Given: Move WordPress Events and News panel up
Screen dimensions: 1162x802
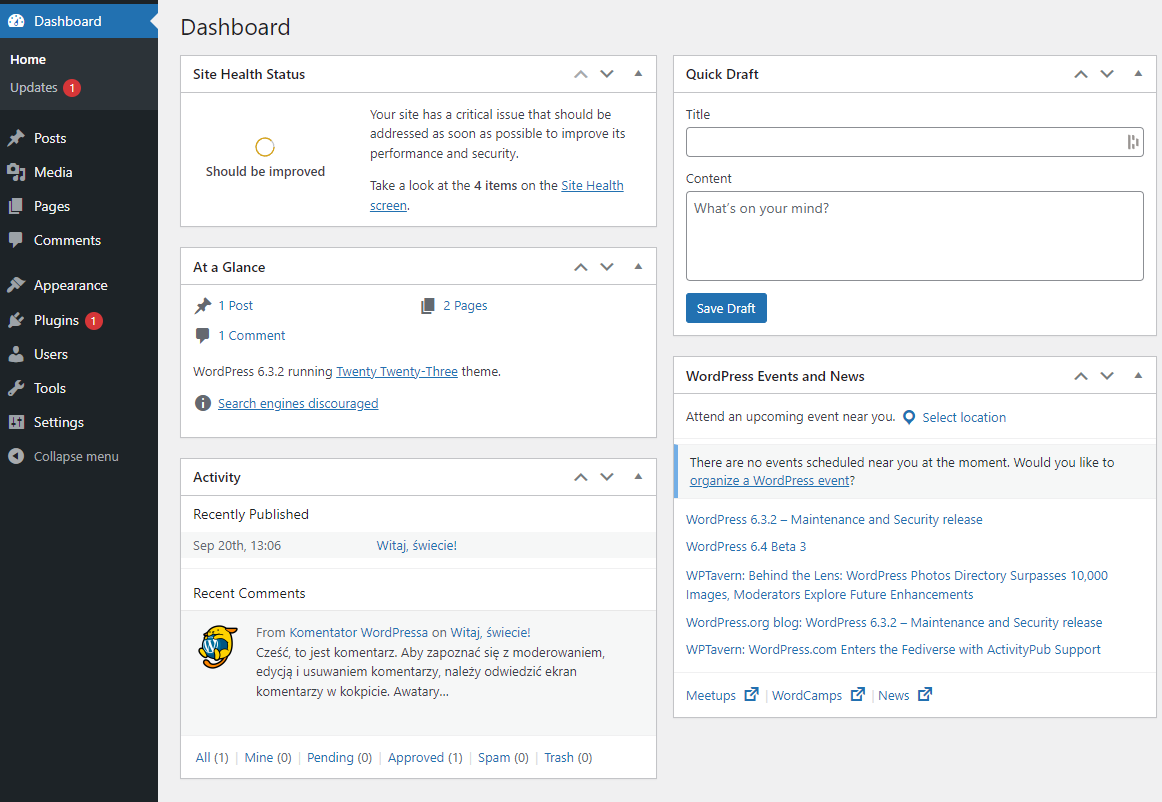Looking at the screenshot, I should [1080, 376].
